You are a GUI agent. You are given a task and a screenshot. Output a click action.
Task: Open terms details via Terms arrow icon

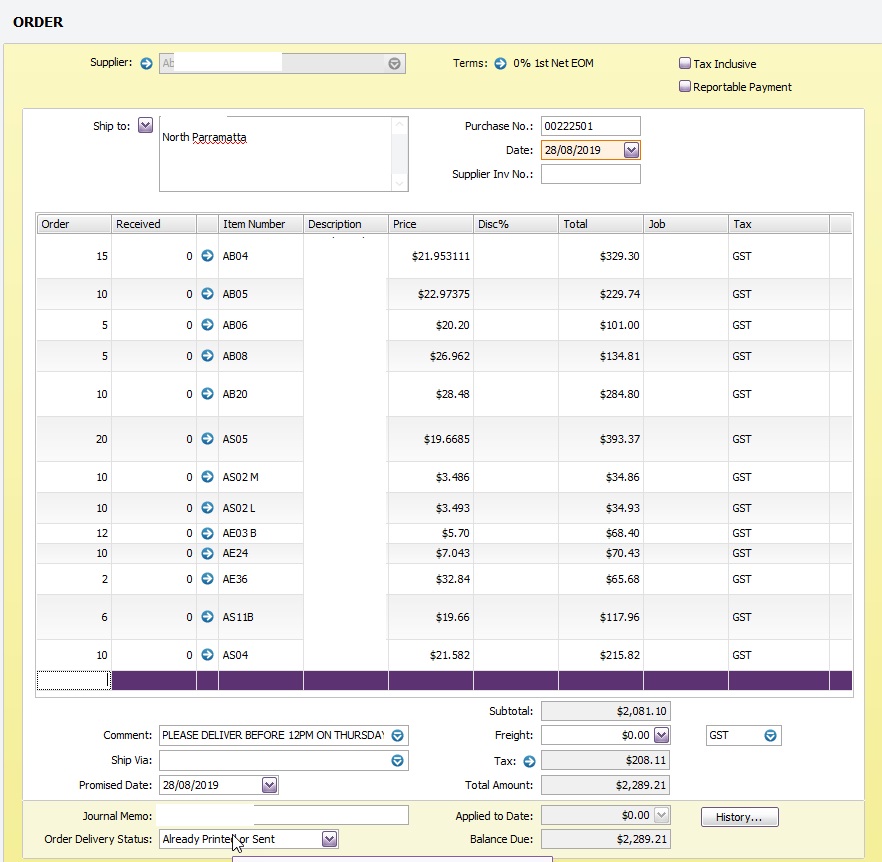pyautogui.click(x=500, y=63)
